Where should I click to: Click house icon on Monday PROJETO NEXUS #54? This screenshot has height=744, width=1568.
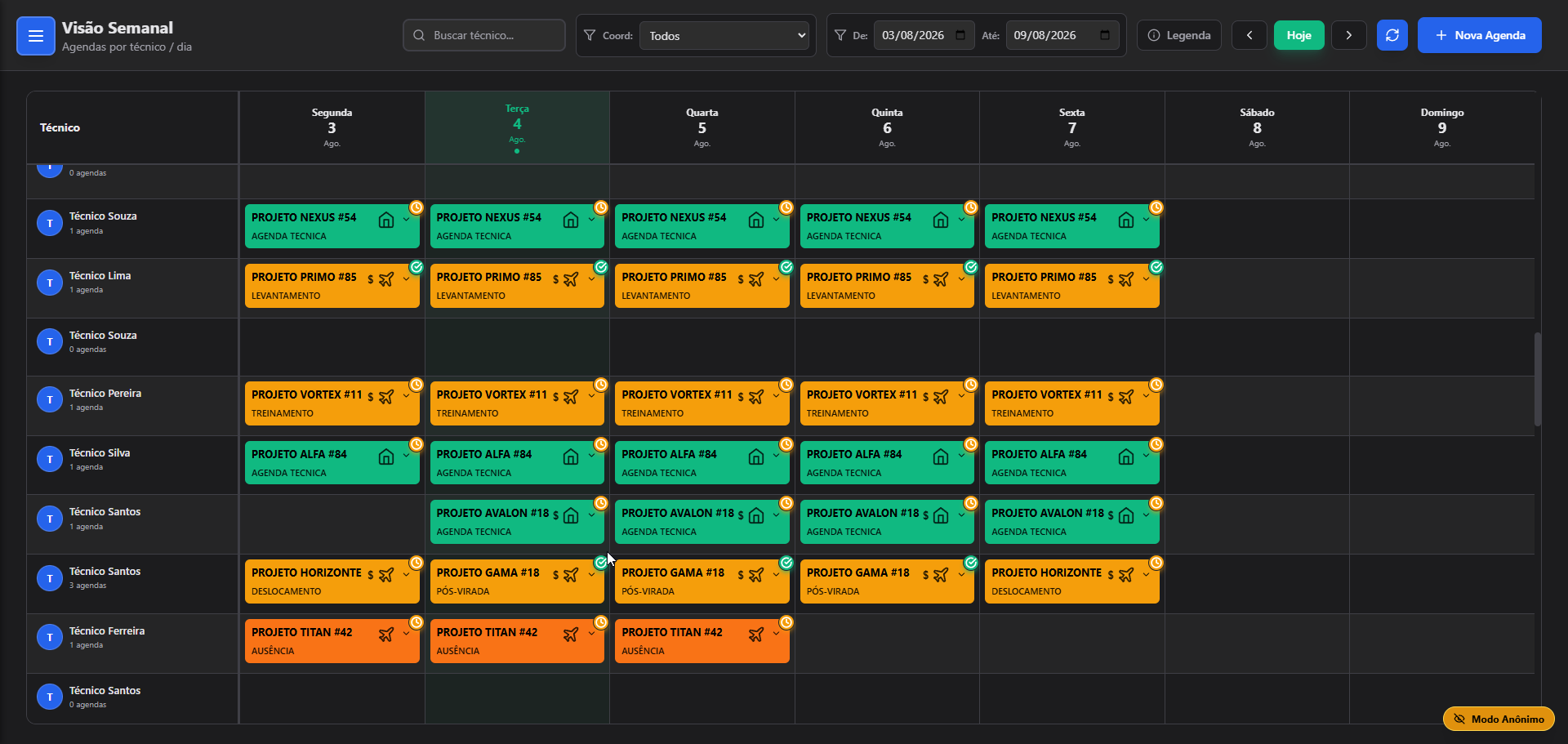coord(386,220)
